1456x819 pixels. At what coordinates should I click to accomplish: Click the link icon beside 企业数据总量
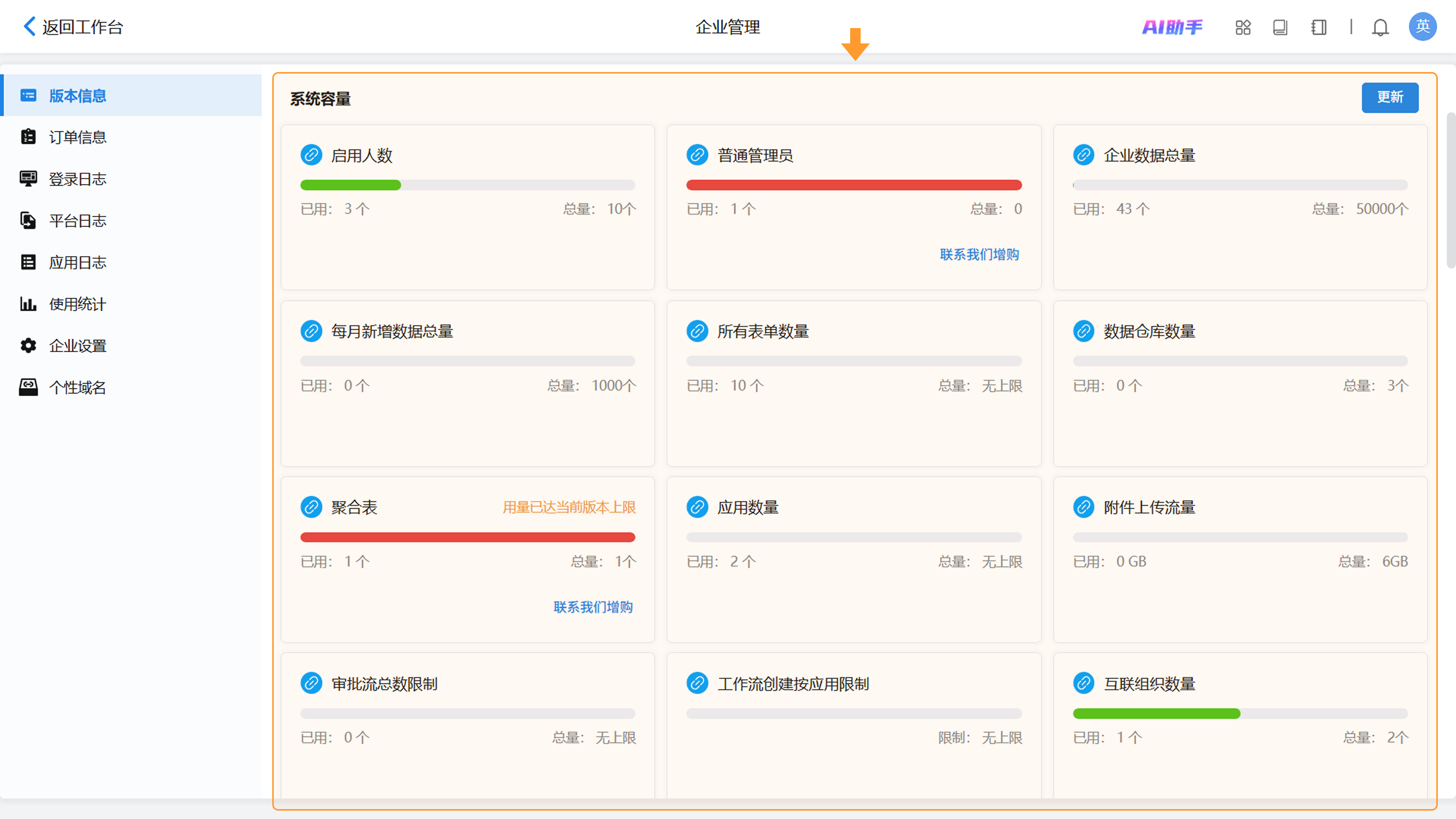(x=1084, y=155)
